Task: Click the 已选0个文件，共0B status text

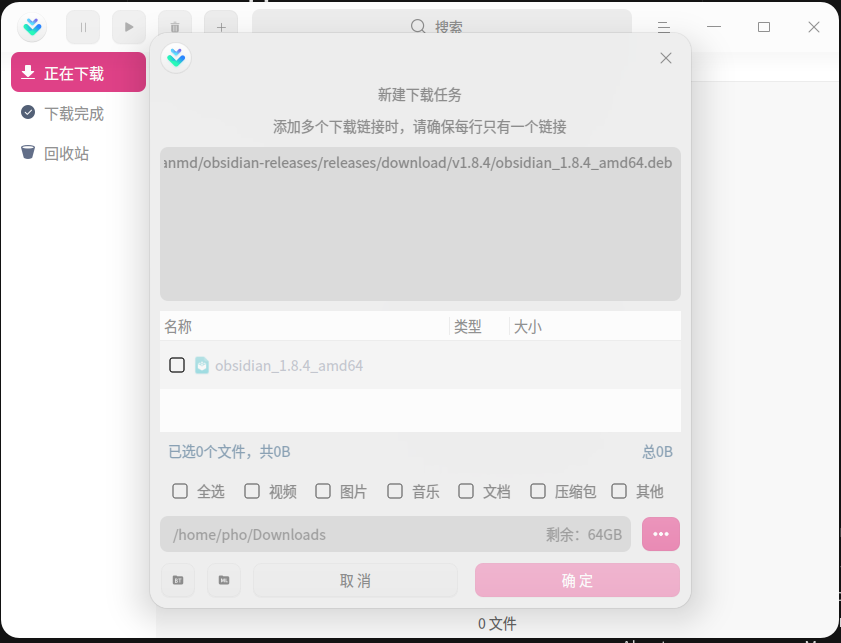Action: 230,452
